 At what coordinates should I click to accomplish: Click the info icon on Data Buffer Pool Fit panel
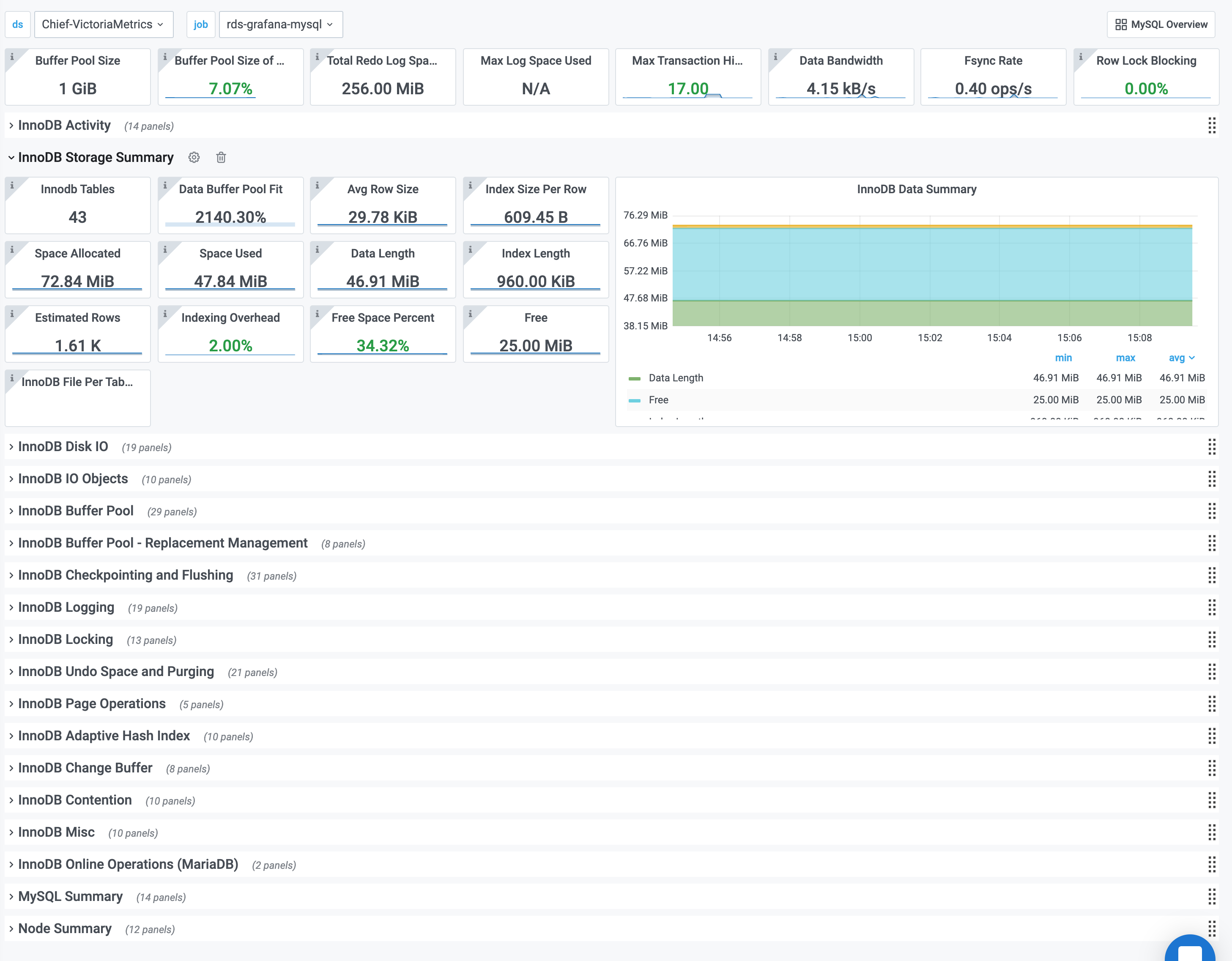(165, 185)
